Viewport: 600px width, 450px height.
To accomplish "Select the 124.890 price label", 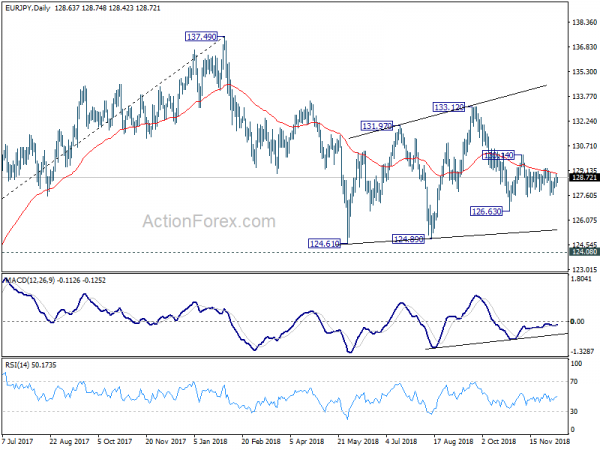I will click(x=409, y=239).
